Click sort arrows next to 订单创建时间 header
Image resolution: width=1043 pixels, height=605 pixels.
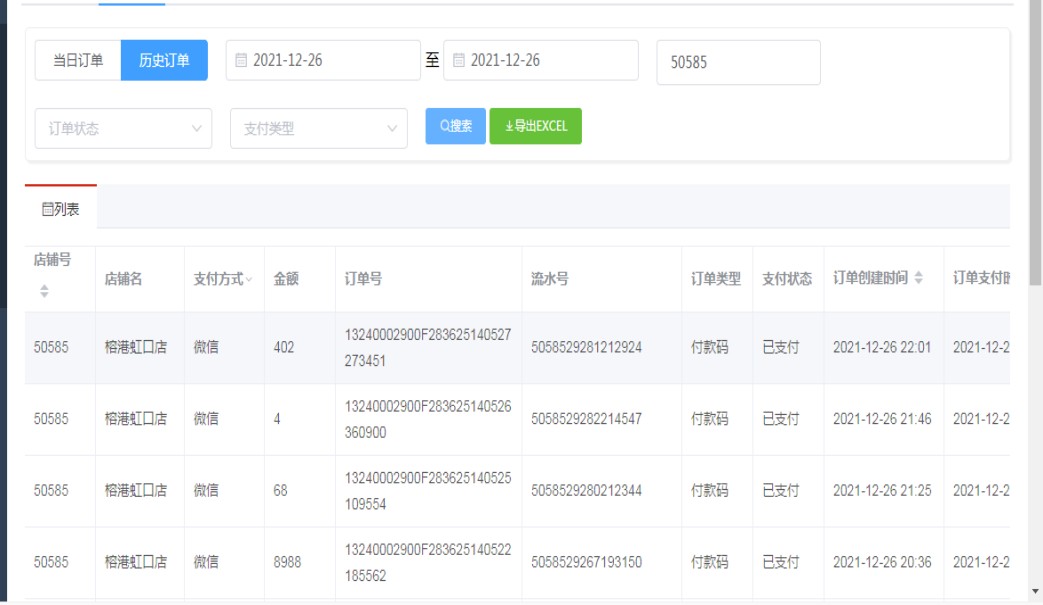pos(919,278)
